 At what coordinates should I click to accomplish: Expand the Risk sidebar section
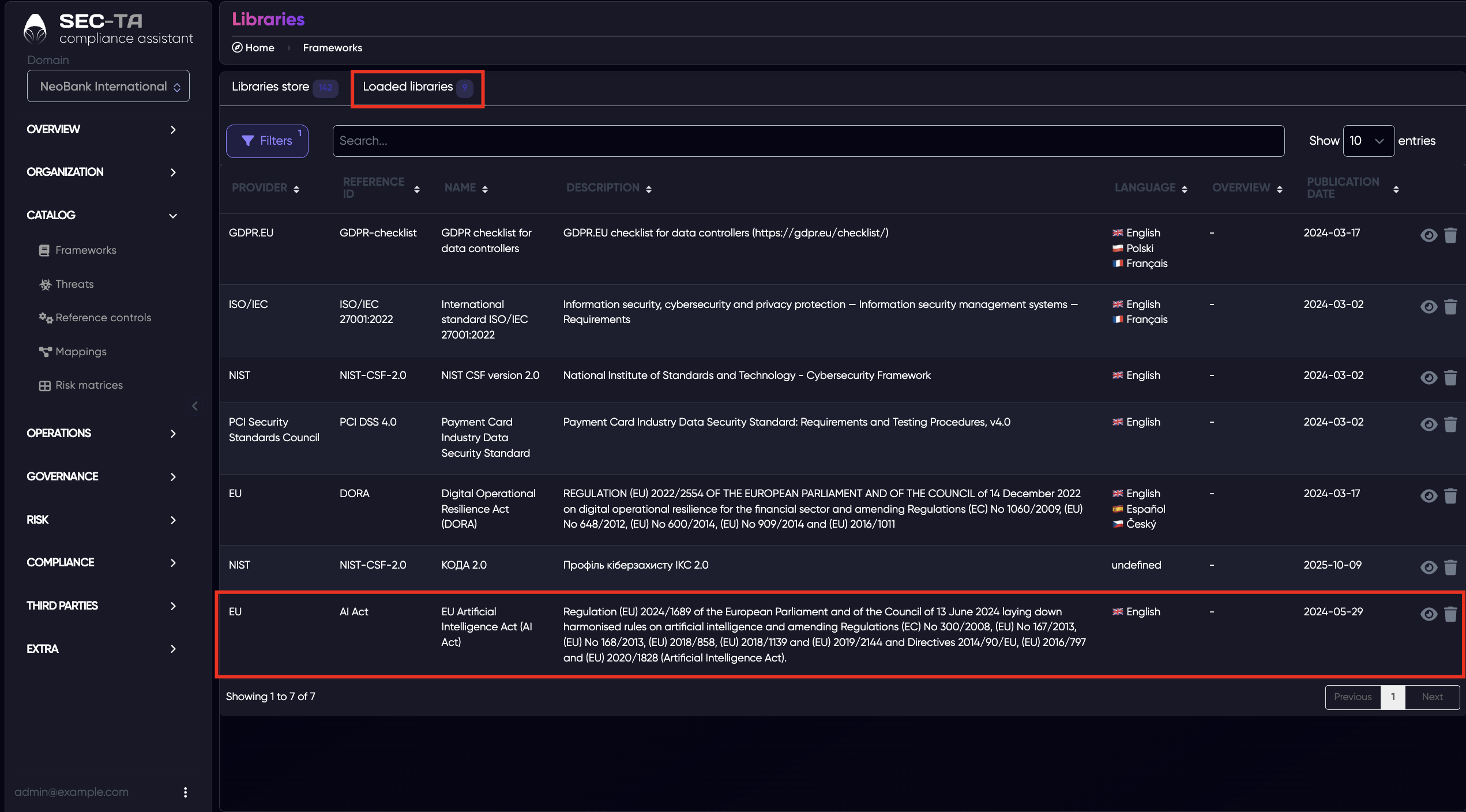102,520
